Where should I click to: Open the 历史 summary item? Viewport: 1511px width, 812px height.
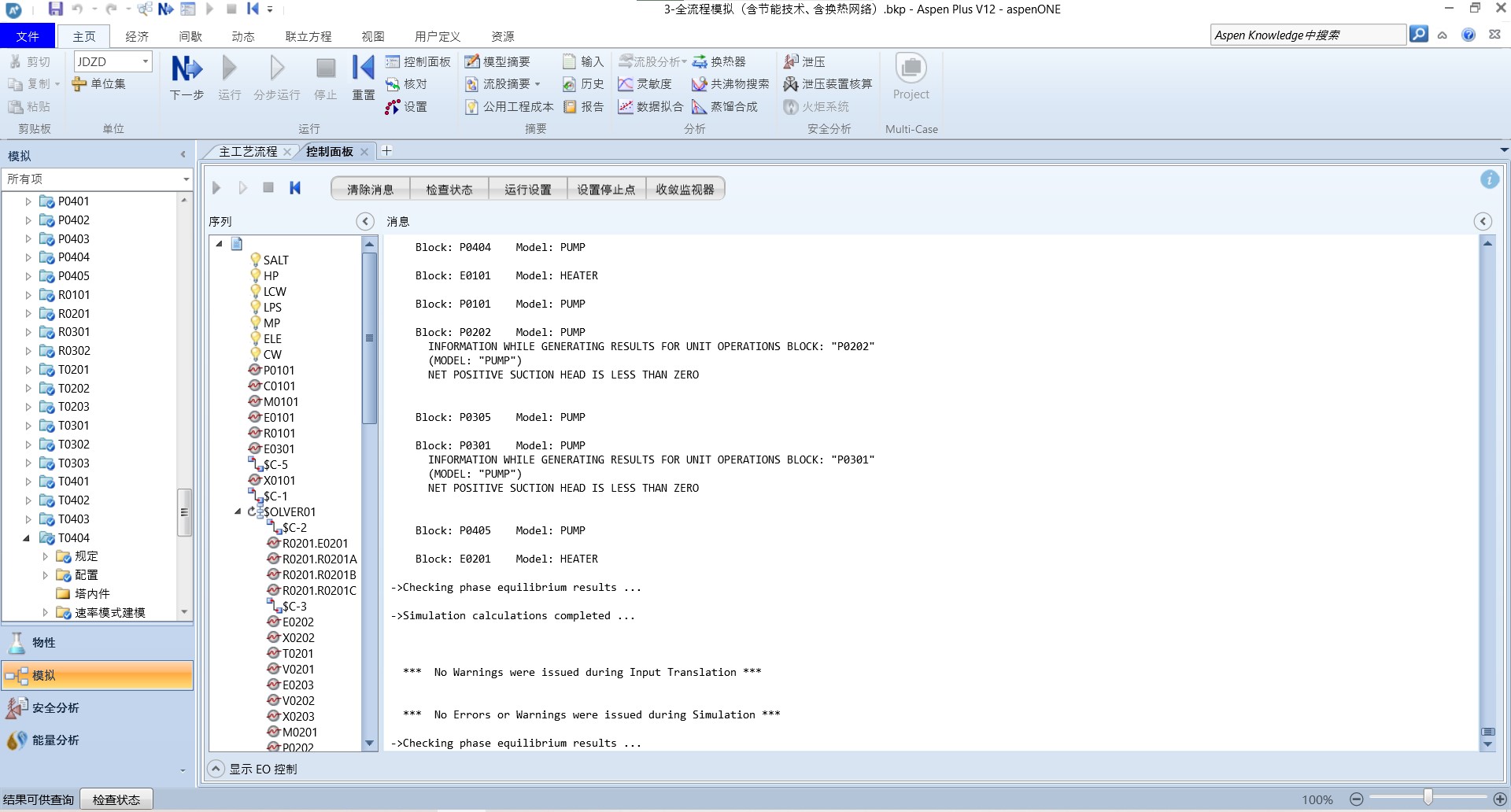point(583,84)
